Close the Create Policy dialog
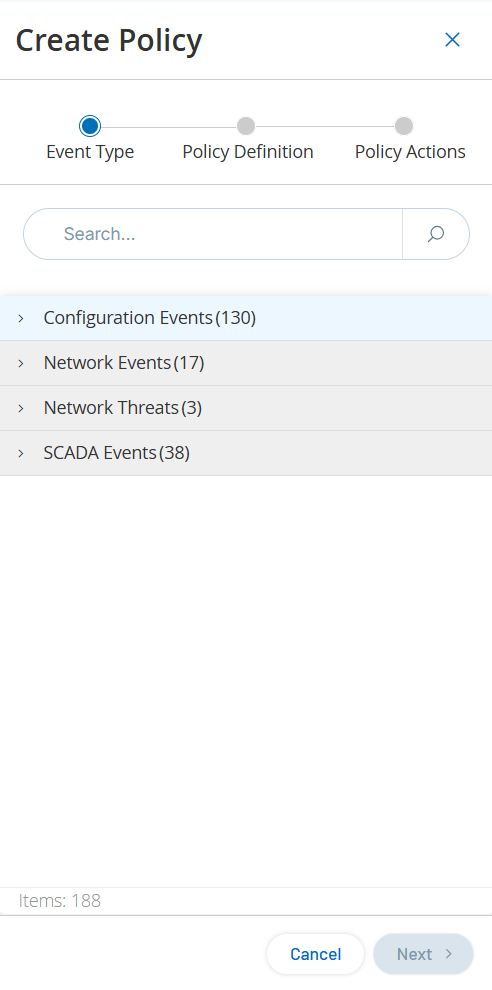Screen dimensions: 492x990 tap(452, 40)
